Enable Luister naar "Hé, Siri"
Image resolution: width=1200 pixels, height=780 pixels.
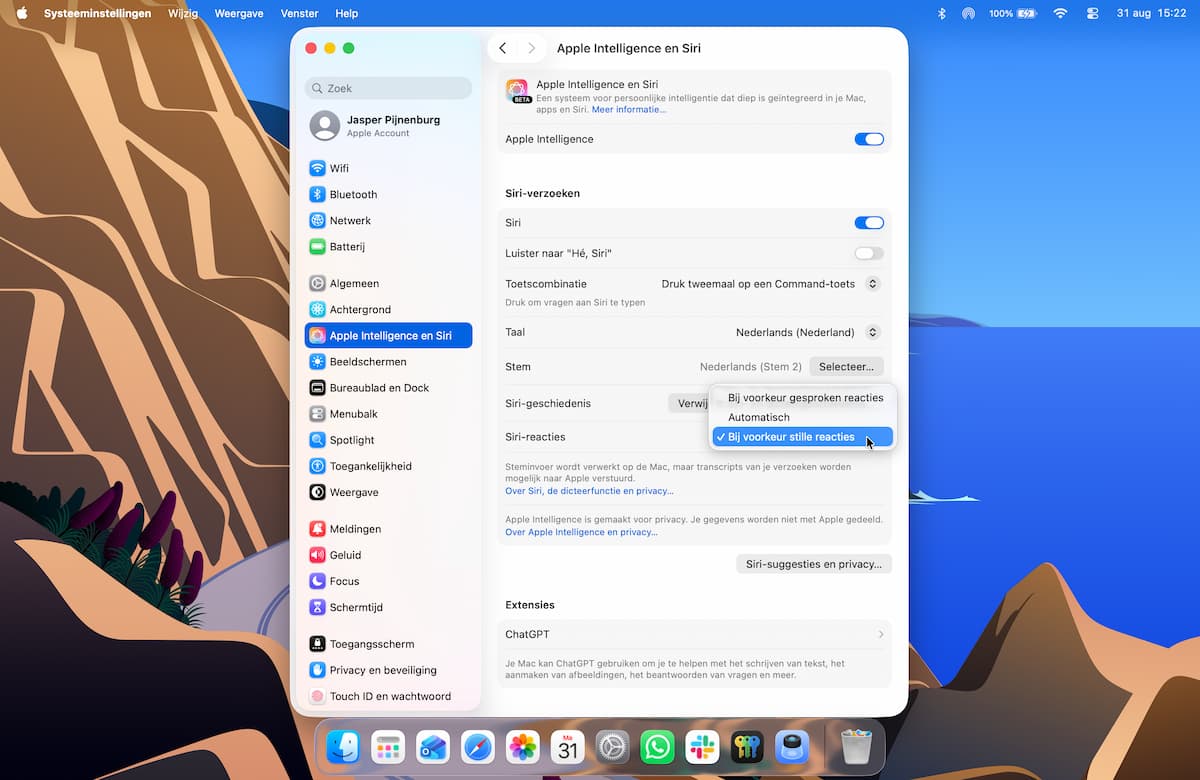869,253
